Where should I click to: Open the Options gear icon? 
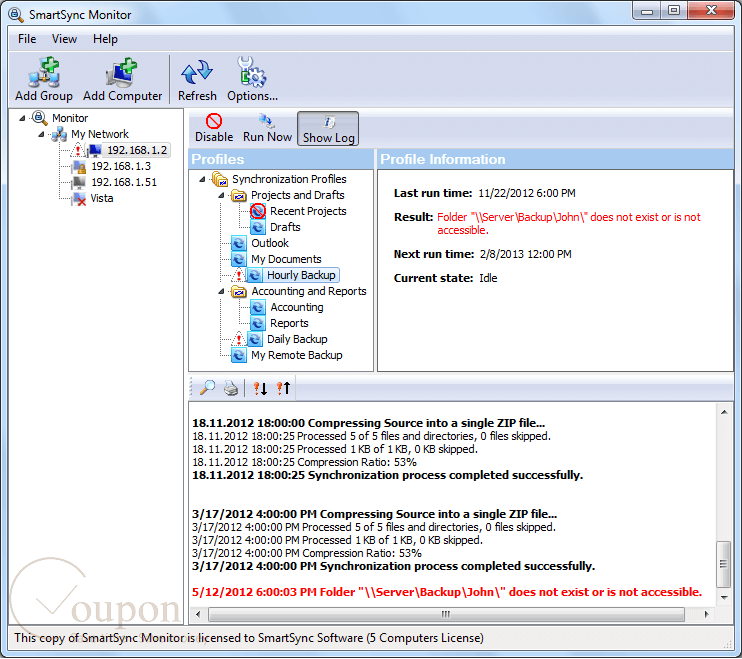(252, 72)
